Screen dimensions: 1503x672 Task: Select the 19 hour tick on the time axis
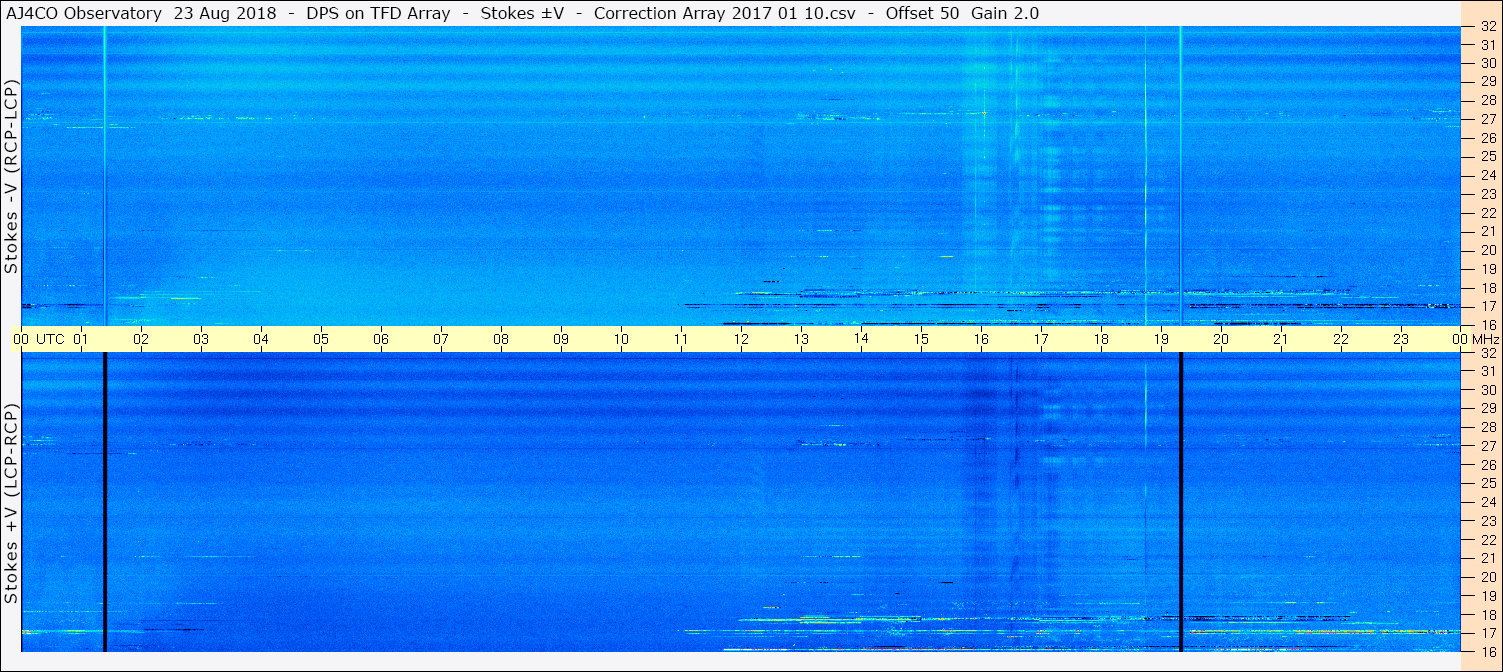1161,339
